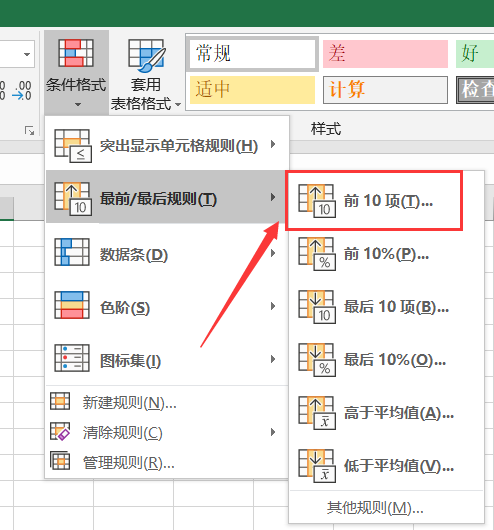The image size is (494, 530).
Task: Choose 色阶(S) menu item
Action: point(167,306)
